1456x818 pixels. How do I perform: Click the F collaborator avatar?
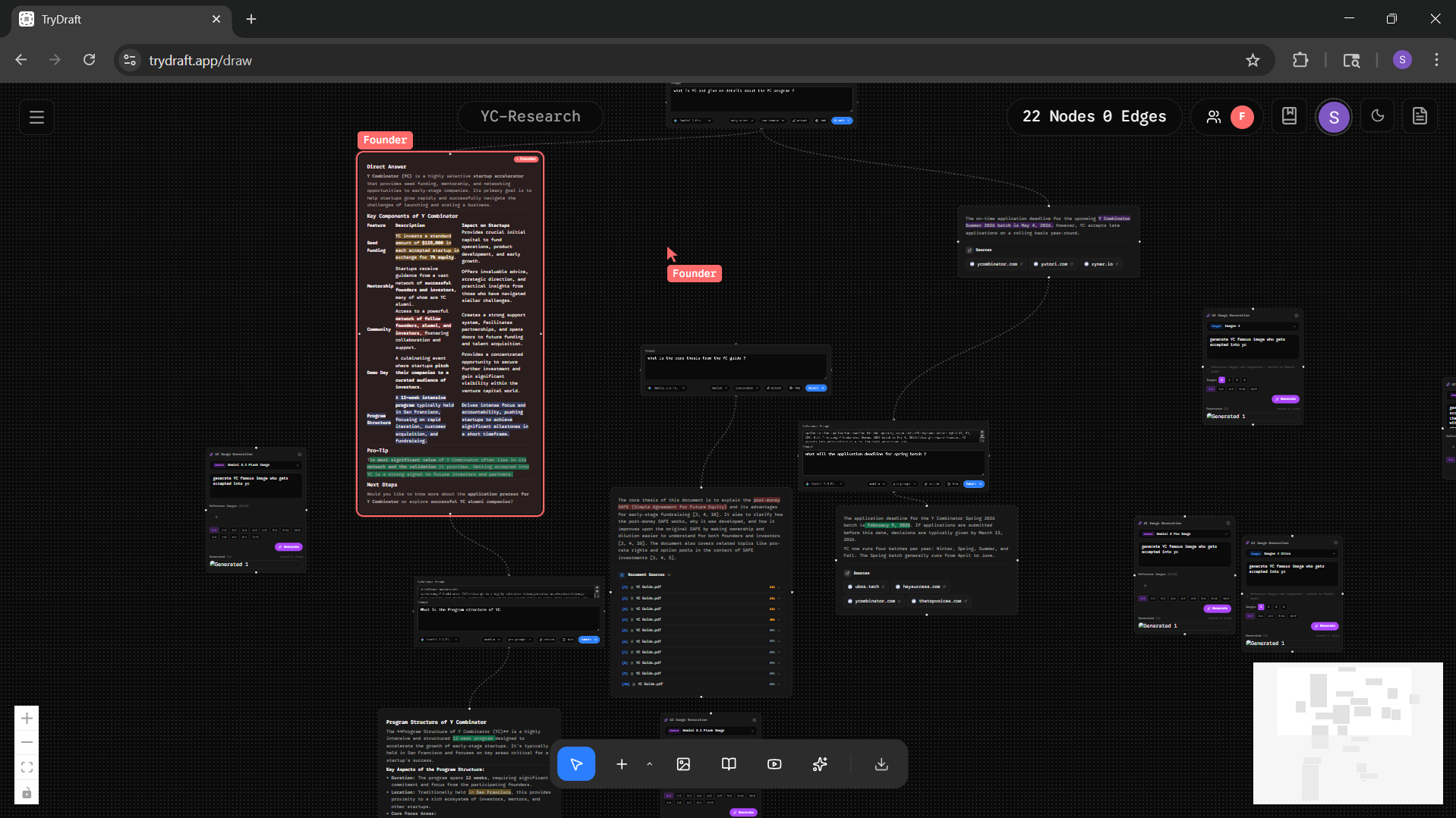coord(1242,117)
